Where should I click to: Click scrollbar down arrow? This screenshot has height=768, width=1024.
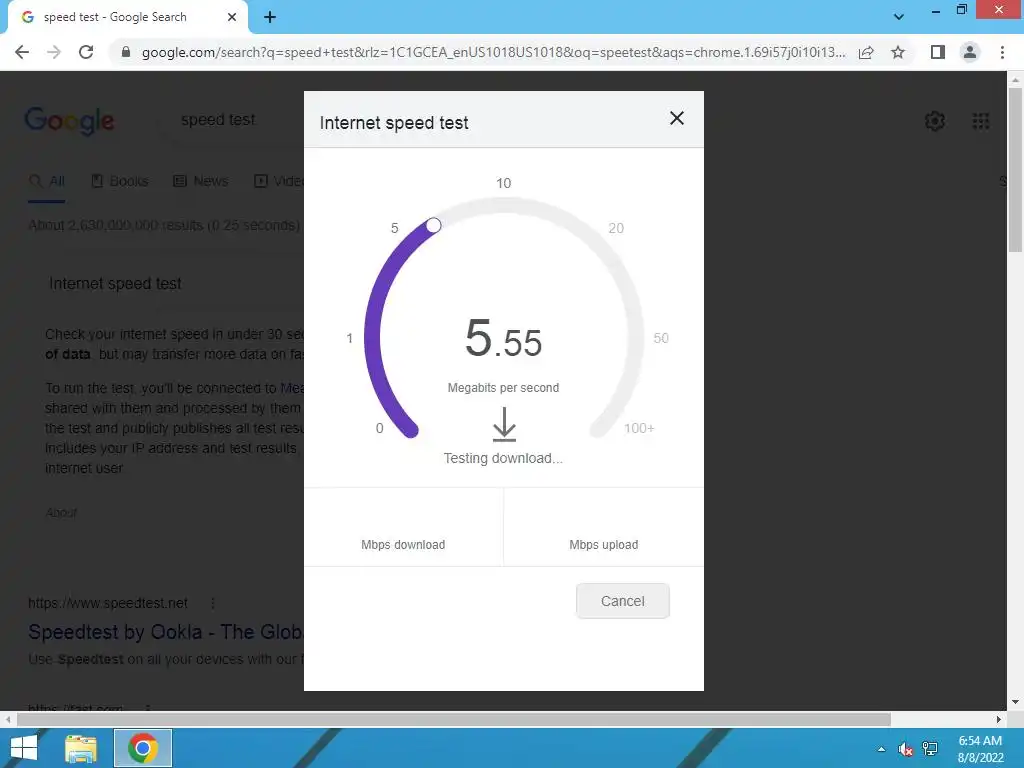(1015, 702)
